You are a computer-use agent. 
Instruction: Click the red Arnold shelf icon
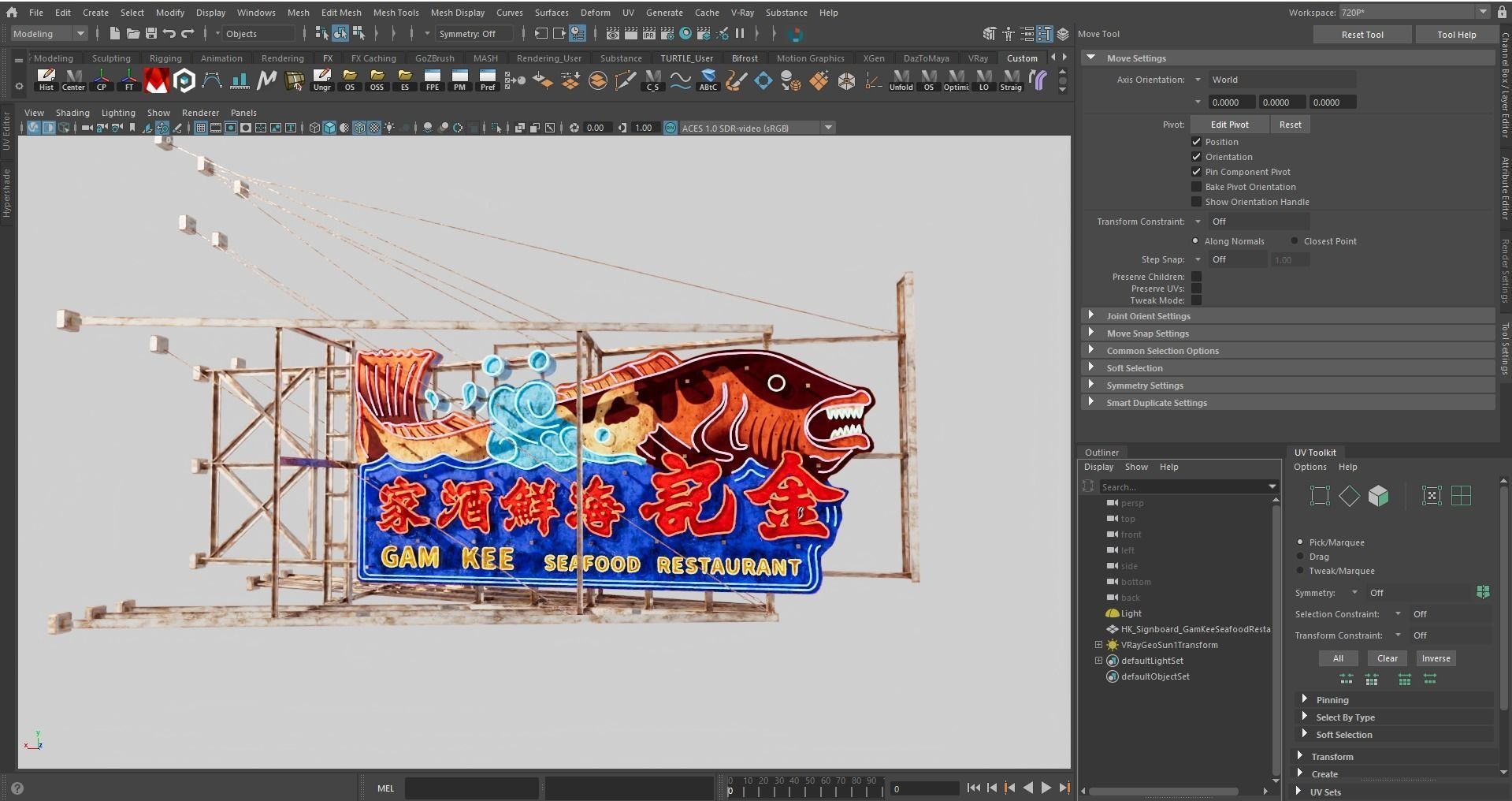156,80
